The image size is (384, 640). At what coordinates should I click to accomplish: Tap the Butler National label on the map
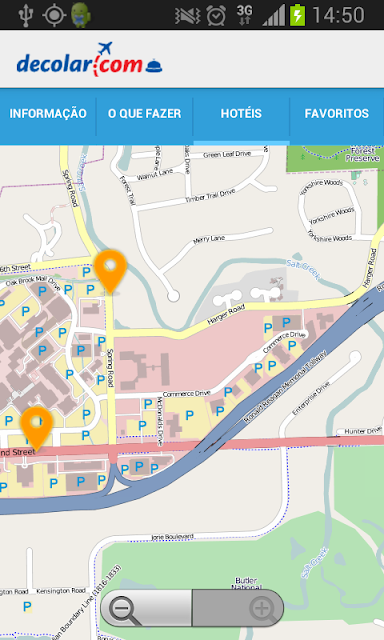pyautogui.click(x=246, y=583)
